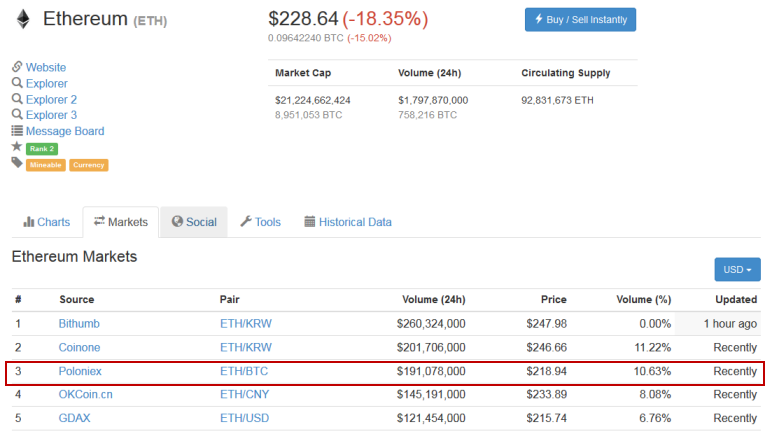Screen dimensions: 774x436
Task: Click the market cap value $21,224,662,424
Action: coord(313,100)
